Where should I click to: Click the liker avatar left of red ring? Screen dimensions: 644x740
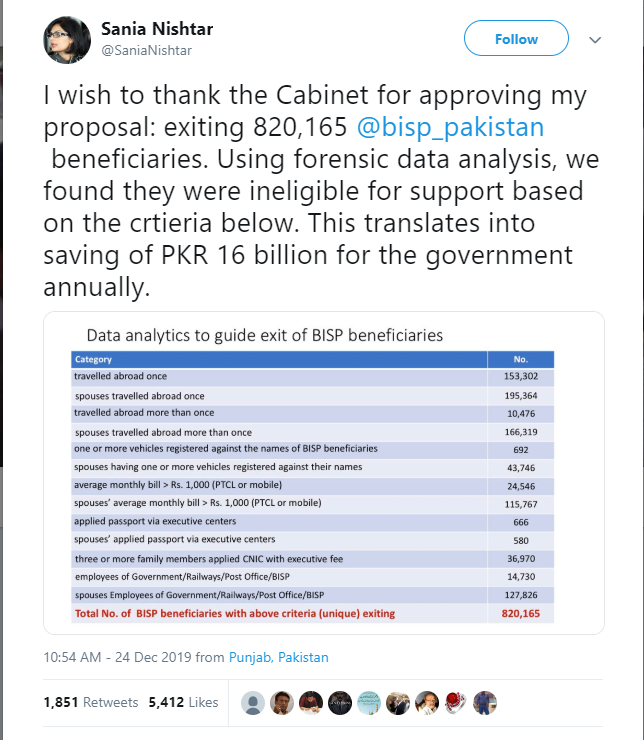click(x=428, y=703)
